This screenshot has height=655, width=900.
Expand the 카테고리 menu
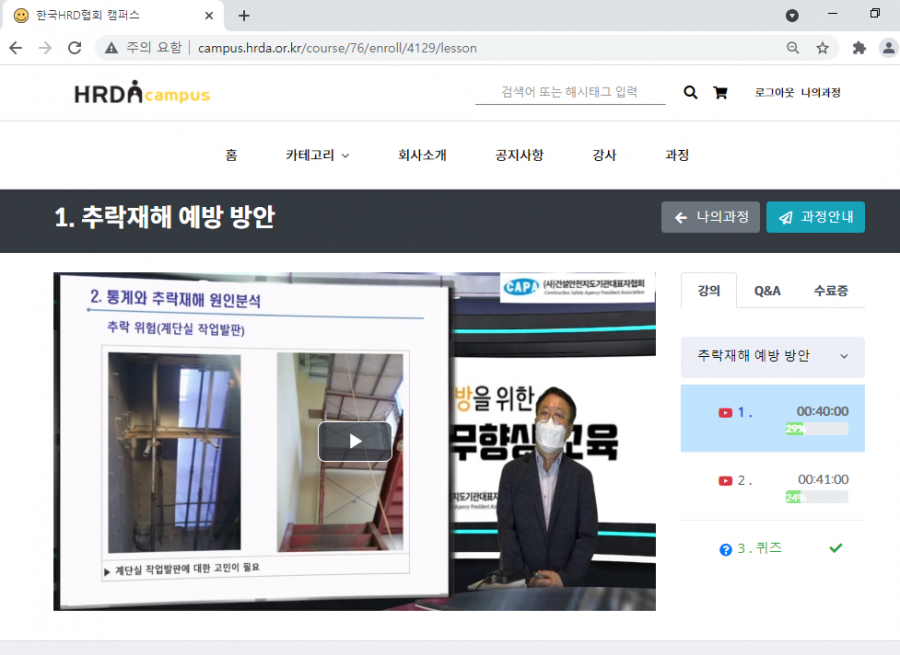click(x=317, y=155)
